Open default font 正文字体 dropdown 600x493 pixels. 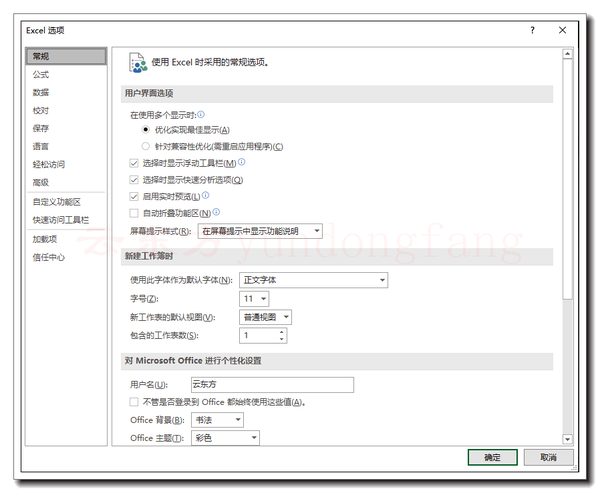pos(313,280)
